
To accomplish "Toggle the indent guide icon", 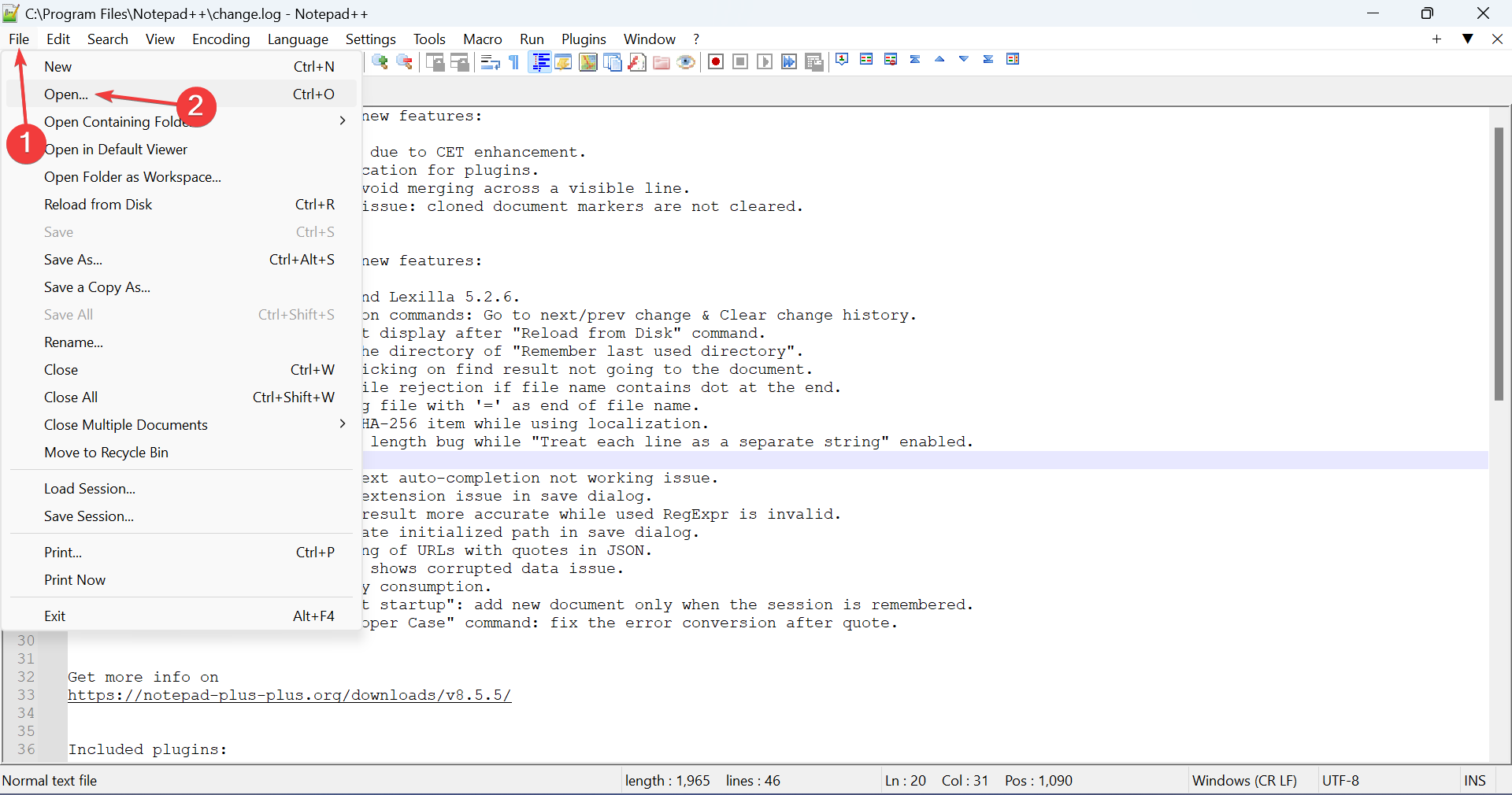I will 540,62.
